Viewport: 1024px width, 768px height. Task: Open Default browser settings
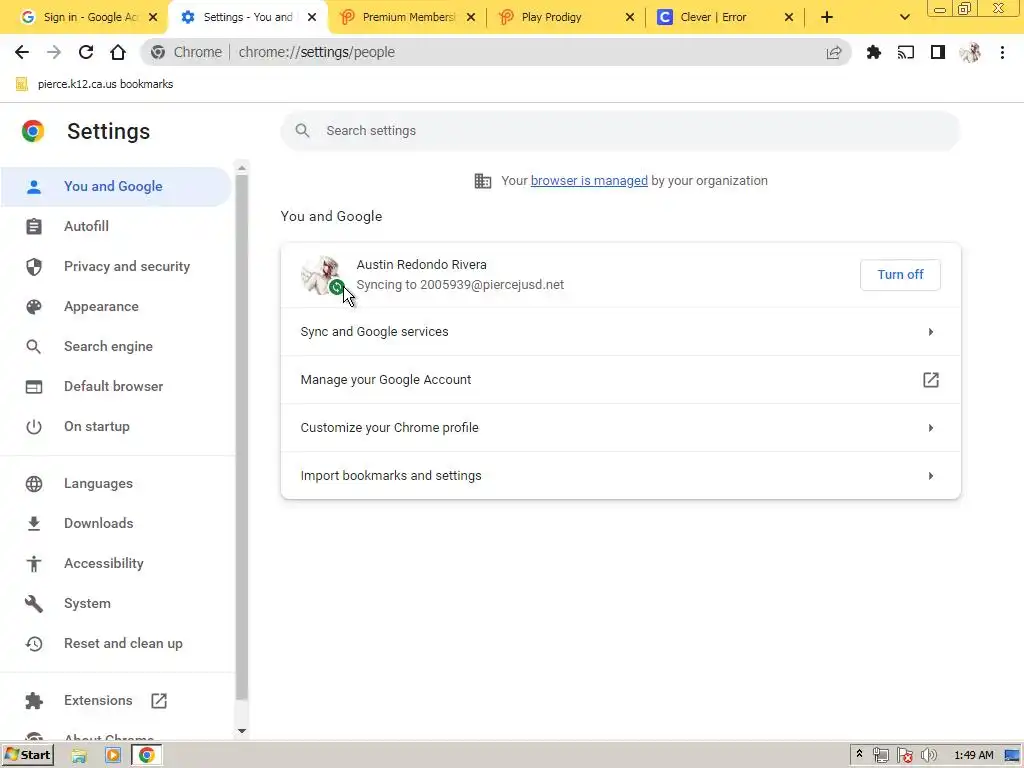tap(116, 387)
